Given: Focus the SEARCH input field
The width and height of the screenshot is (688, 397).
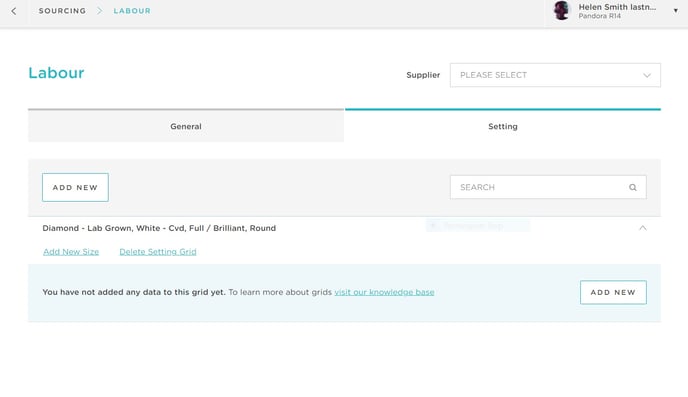Looking at the screenshot, I should [x=548, y=187].
